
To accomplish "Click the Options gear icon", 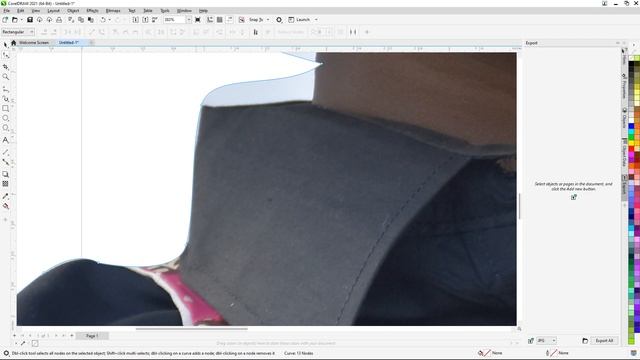I will (279, 20).
